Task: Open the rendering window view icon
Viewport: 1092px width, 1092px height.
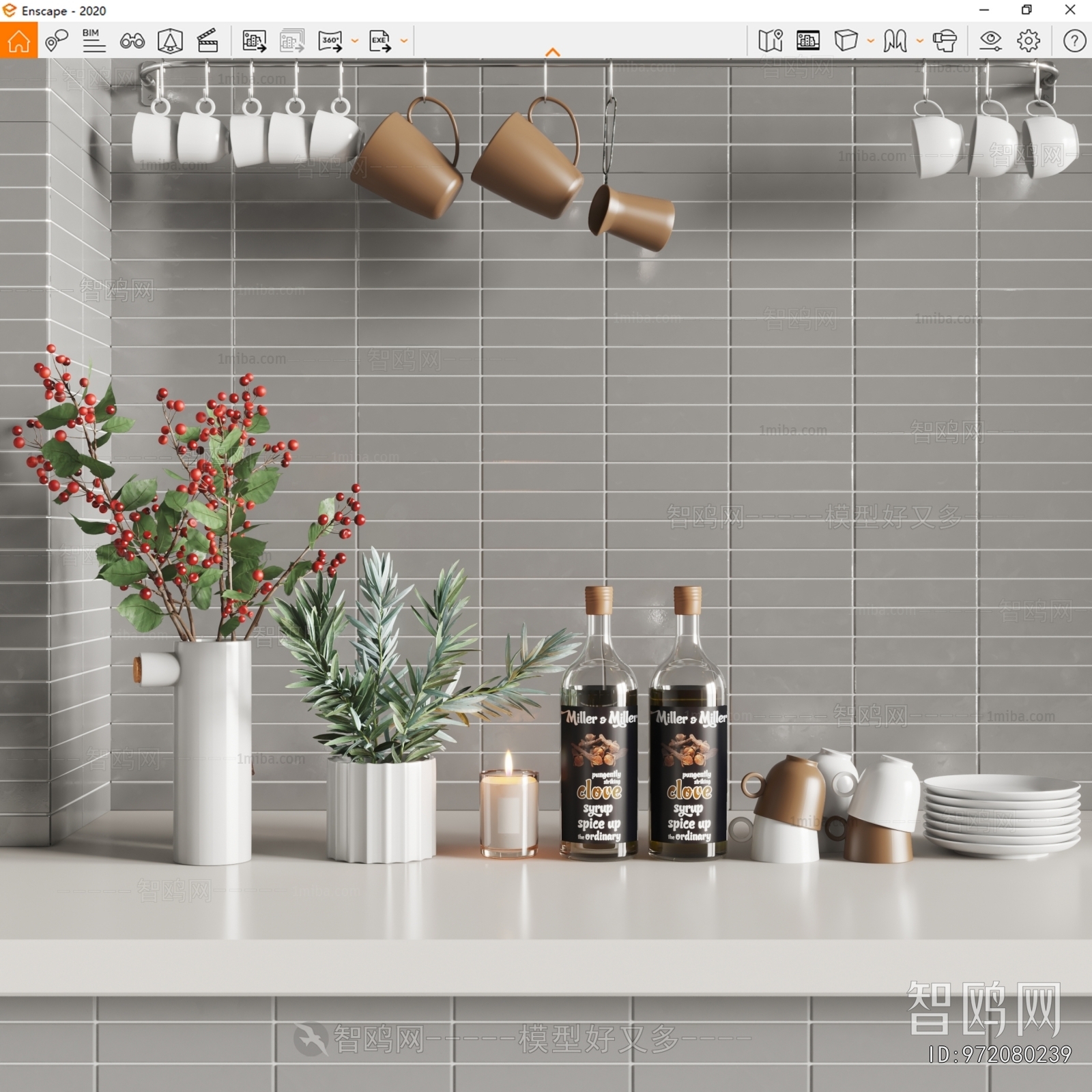Action: 808,41
